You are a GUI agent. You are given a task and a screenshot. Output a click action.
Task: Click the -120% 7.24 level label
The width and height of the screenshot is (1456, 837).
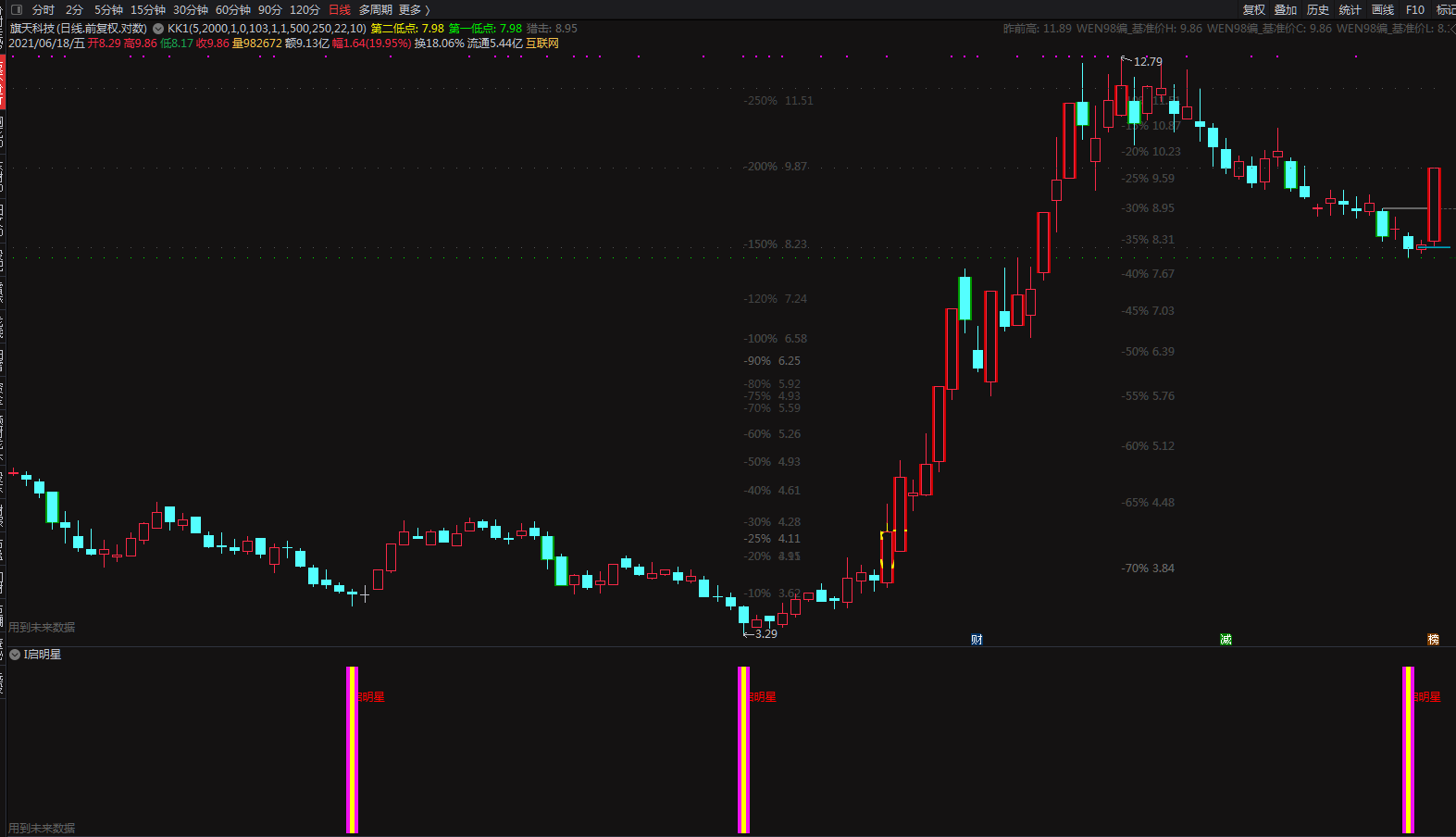pyautogui.click(x=775, y=299)
